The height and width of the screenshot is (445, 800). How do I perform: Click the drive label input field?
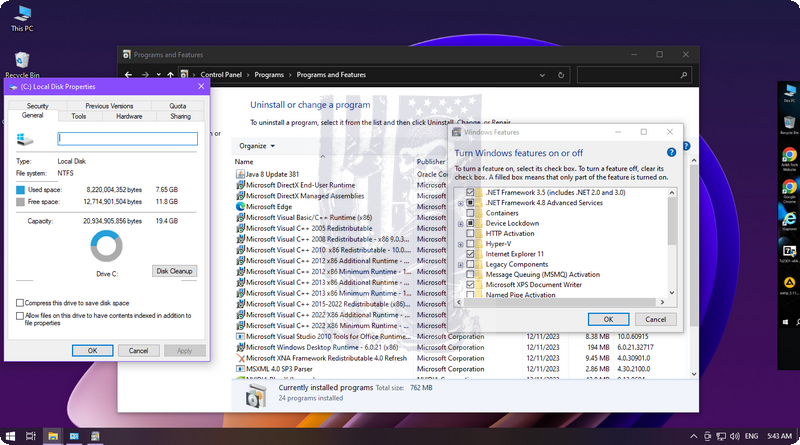pyautogui.click(x=128, y=138)
